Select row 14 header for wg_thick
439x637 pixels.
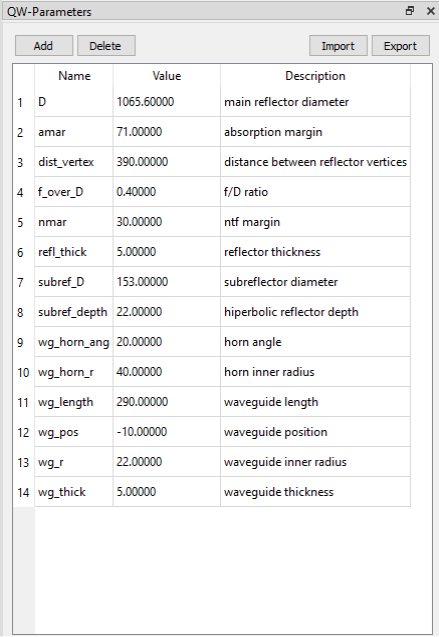point(24,492)
